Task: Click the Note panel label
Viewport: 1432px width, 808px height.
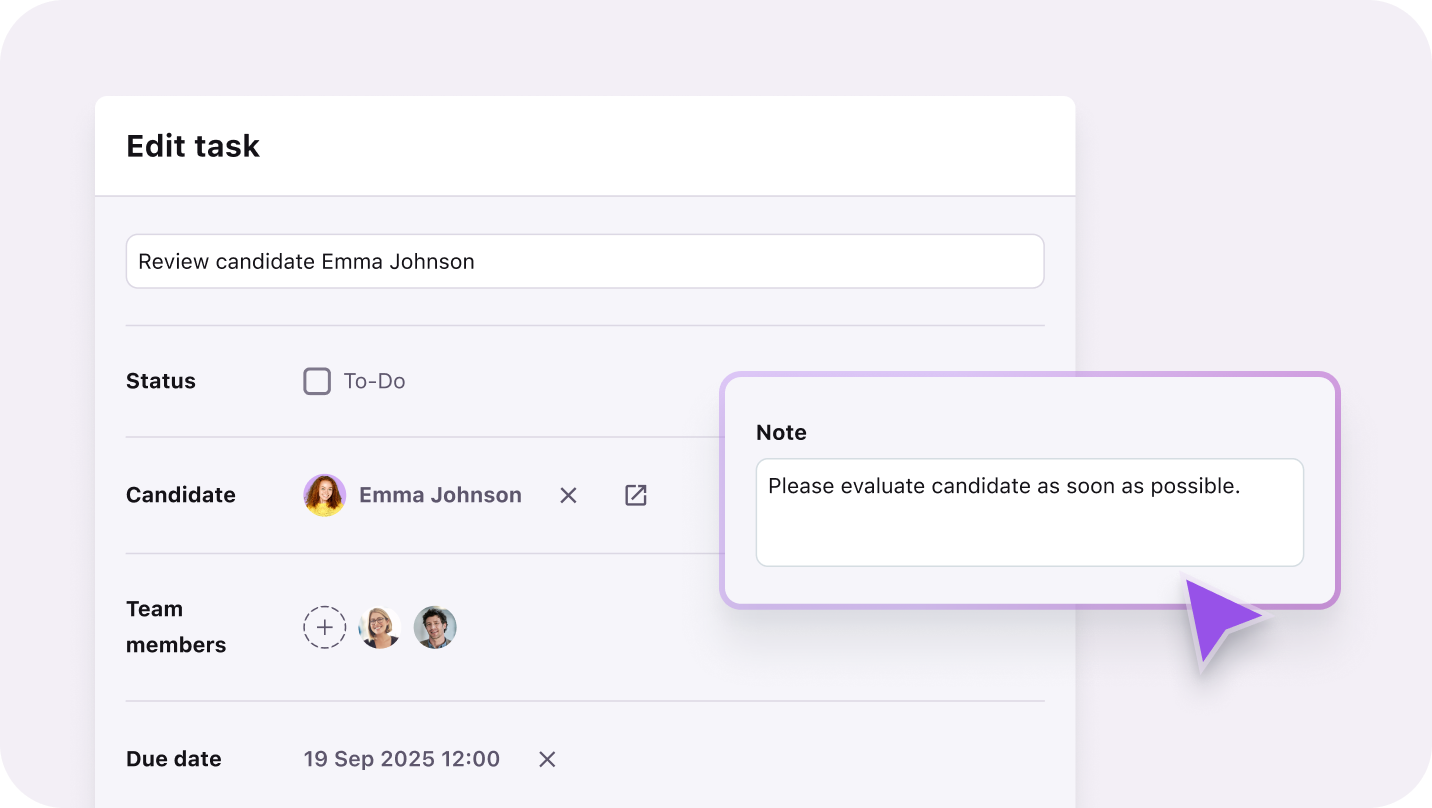Action: pos(781,432)
